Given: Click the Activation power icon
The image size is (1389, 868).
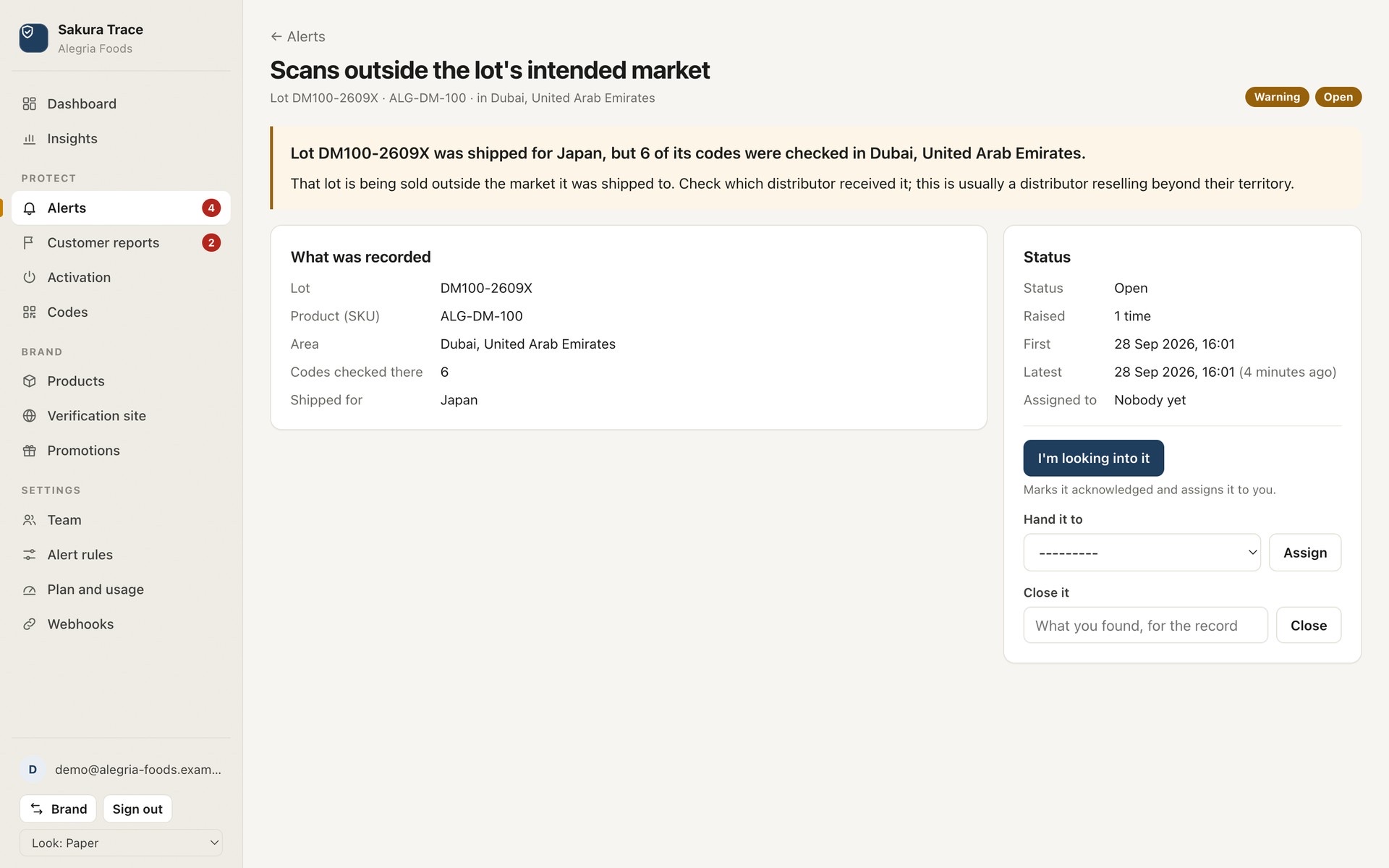Looking at the screenshot, I should 29,278.
